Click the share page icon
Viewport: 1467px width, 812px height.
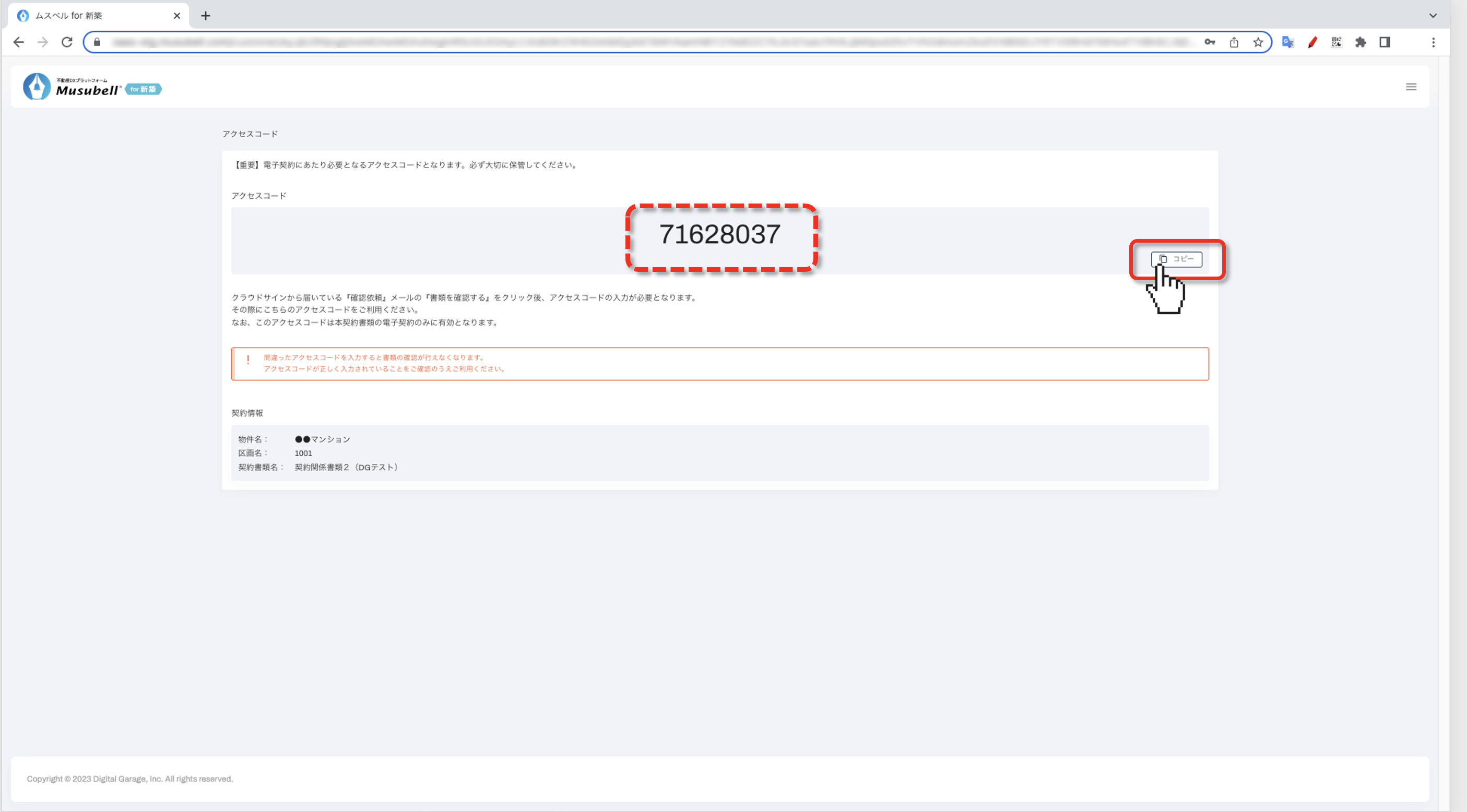tap(1234, 42)
